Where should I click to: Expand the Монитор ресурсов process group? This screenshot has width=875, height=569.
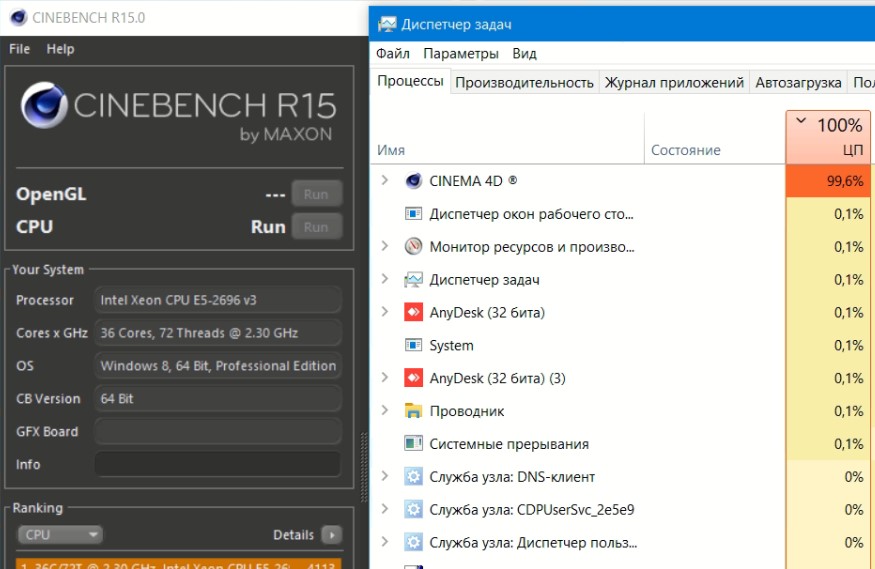click(384, 246)
